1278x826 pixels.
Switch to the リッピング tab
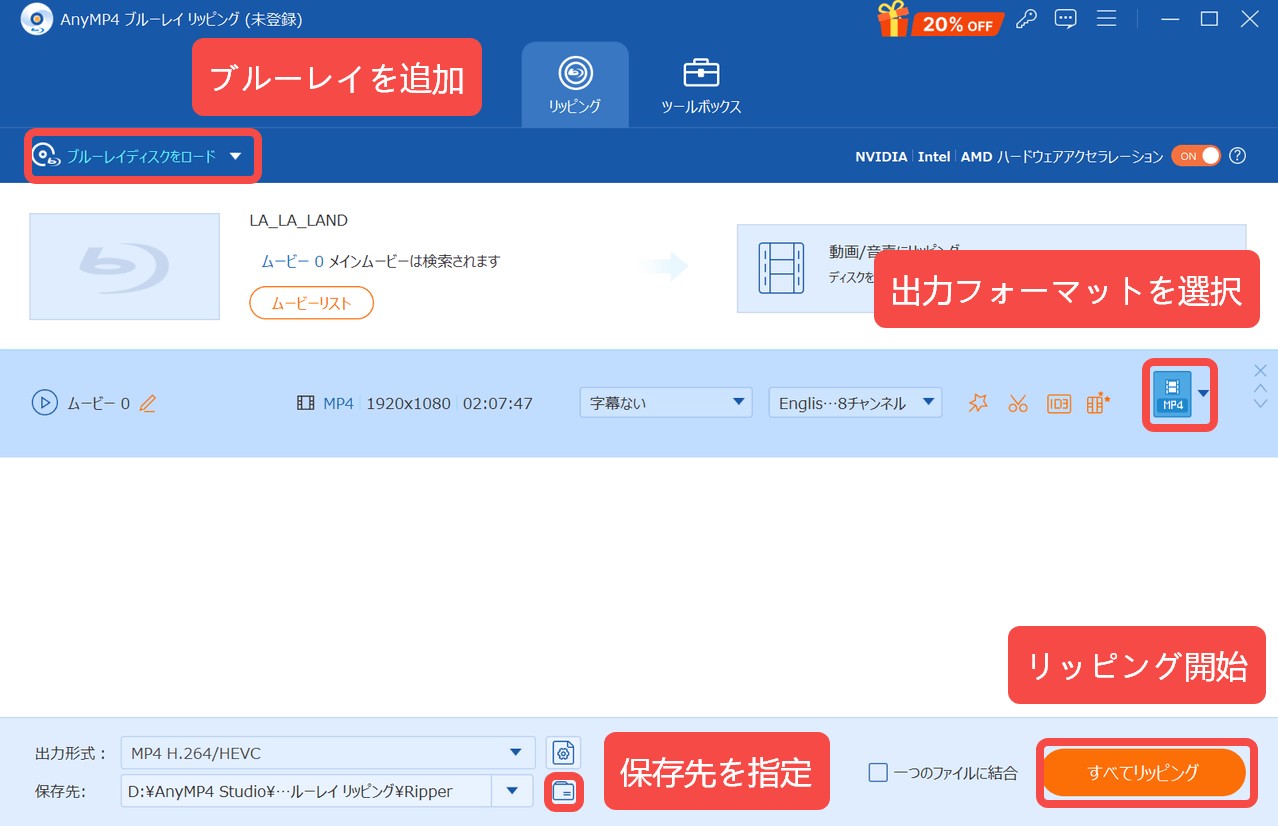click(575, 85)
